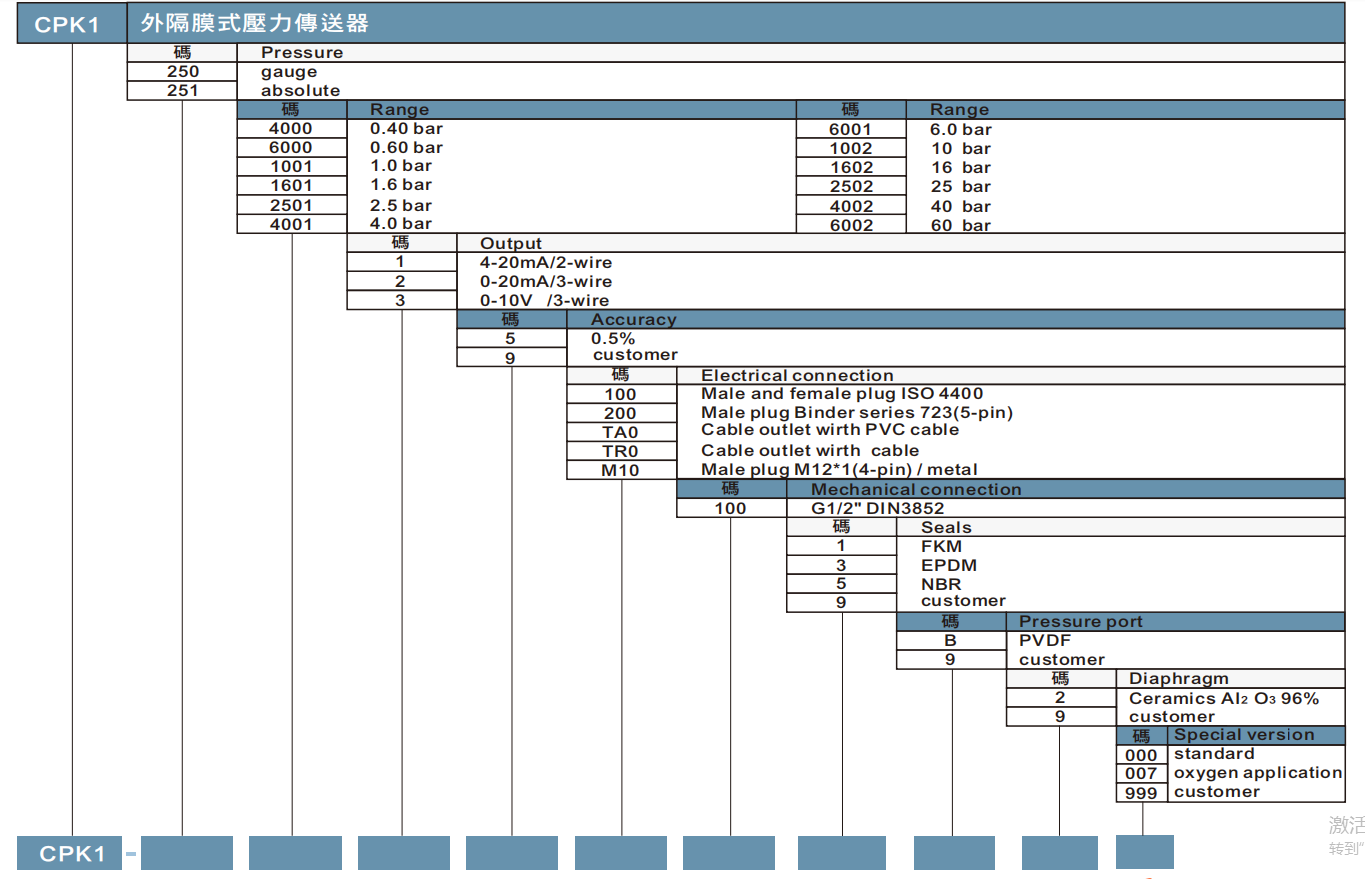Click electrical connection code 200

[x=621, y=413]
